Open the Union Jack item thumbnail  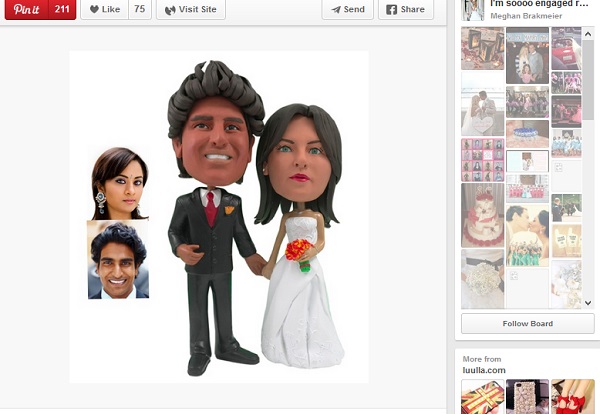point(481,397)
